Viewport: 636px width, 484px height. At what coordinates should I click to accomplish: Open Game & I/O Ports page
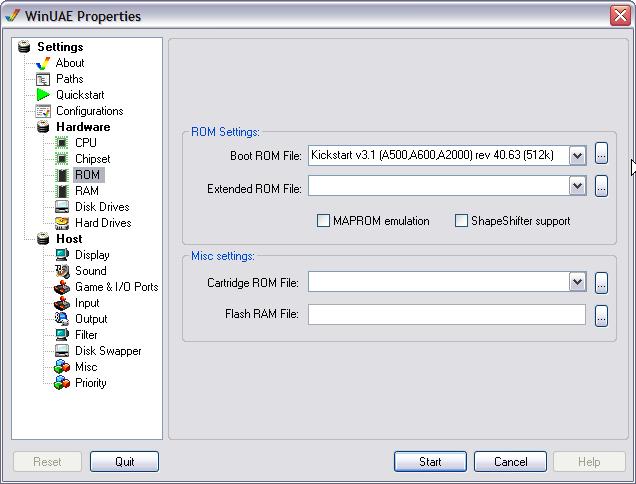coord(117,287)
